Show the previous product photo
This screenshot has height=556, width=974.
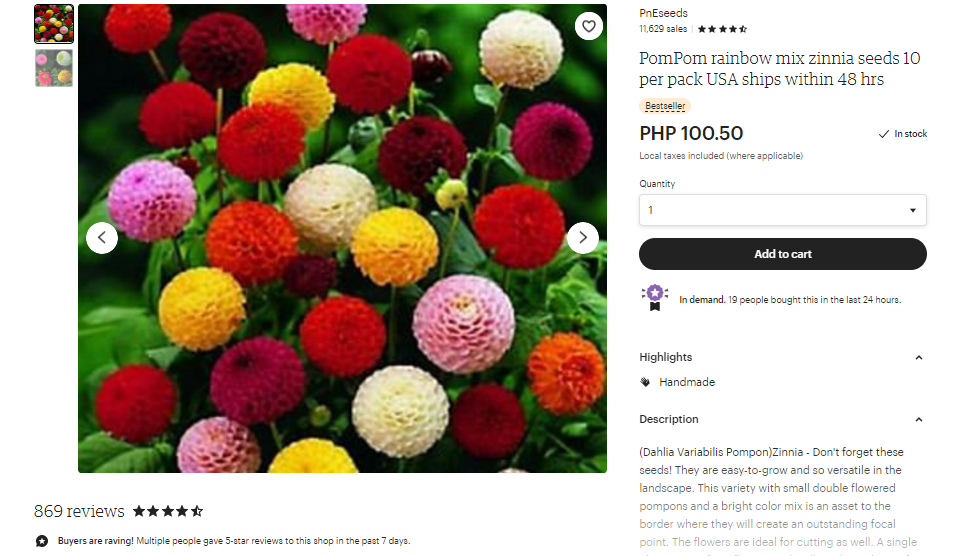click(x=102, y=238)
